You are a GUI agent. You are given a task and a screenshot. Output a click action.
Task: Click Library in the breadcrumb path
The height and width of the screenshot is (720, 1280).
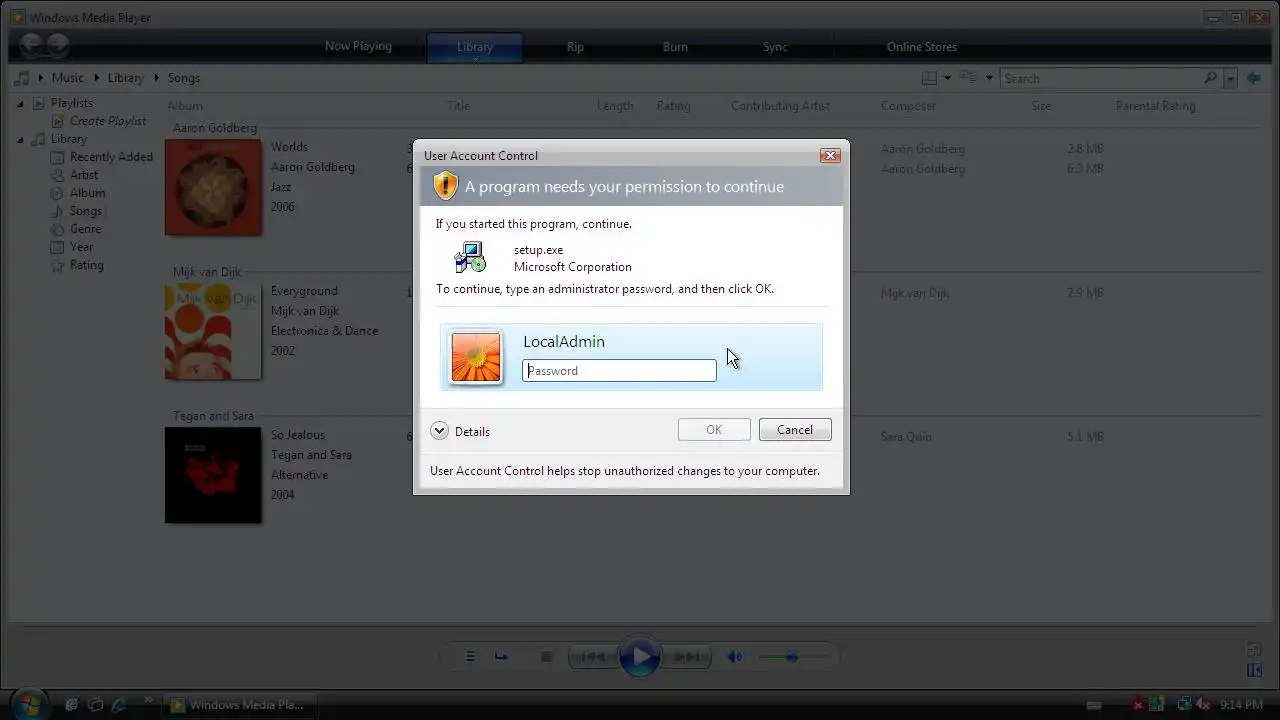click(126, 78)
